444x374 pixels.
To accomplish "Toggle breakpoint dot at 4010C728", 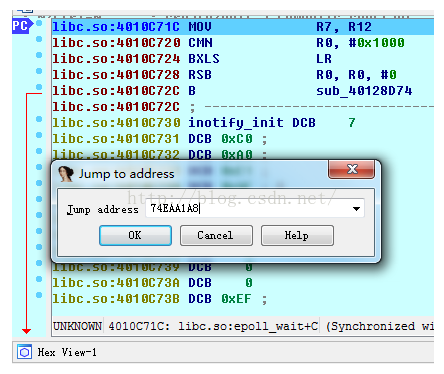I will click(39, 71).
